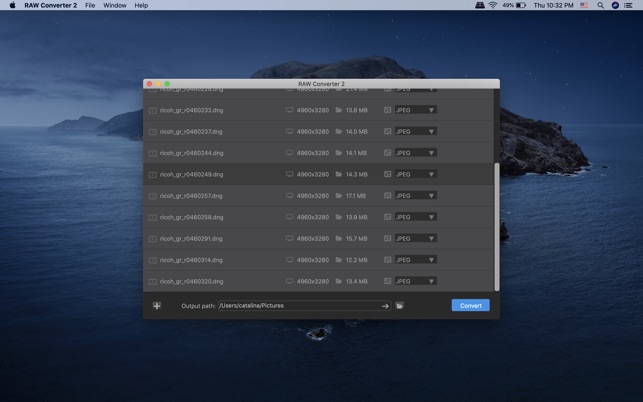
Task: Open JPEG format dropdown for ricoh_gr_r0460291.dng
Action: coord(415,238)
